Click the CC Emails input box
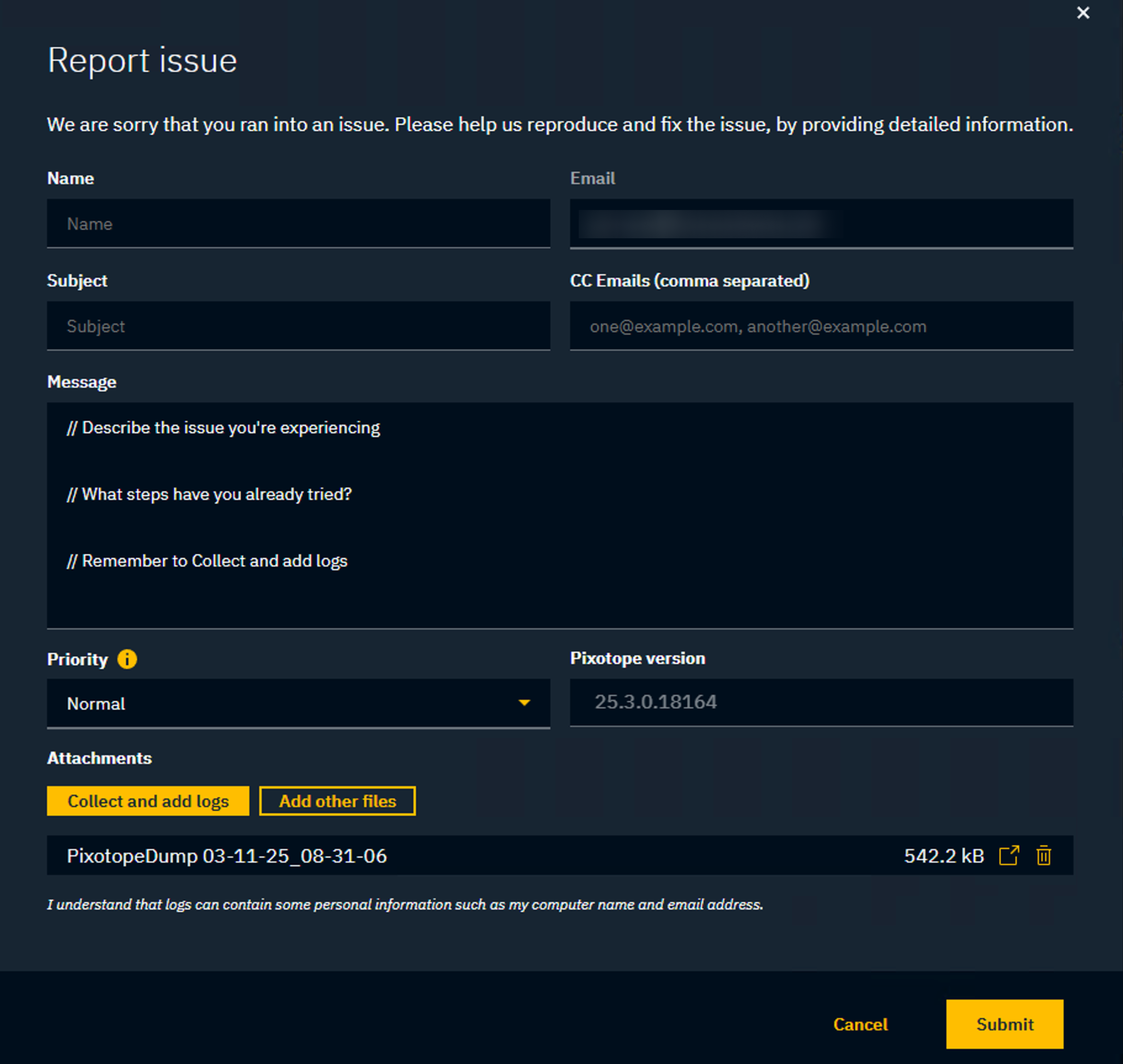This screenshot has width=1123, height=1064. 821,326
